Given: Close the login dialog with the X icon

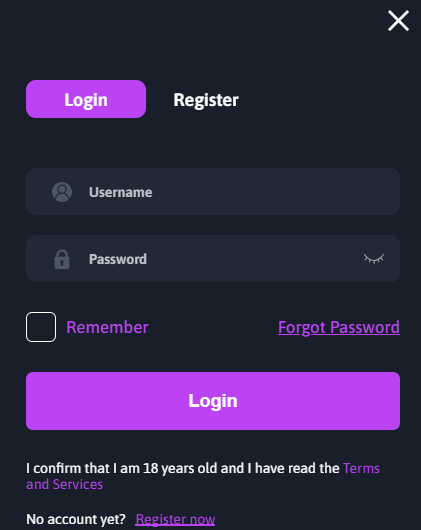Looking at the screenshot, I should (398, 21).
